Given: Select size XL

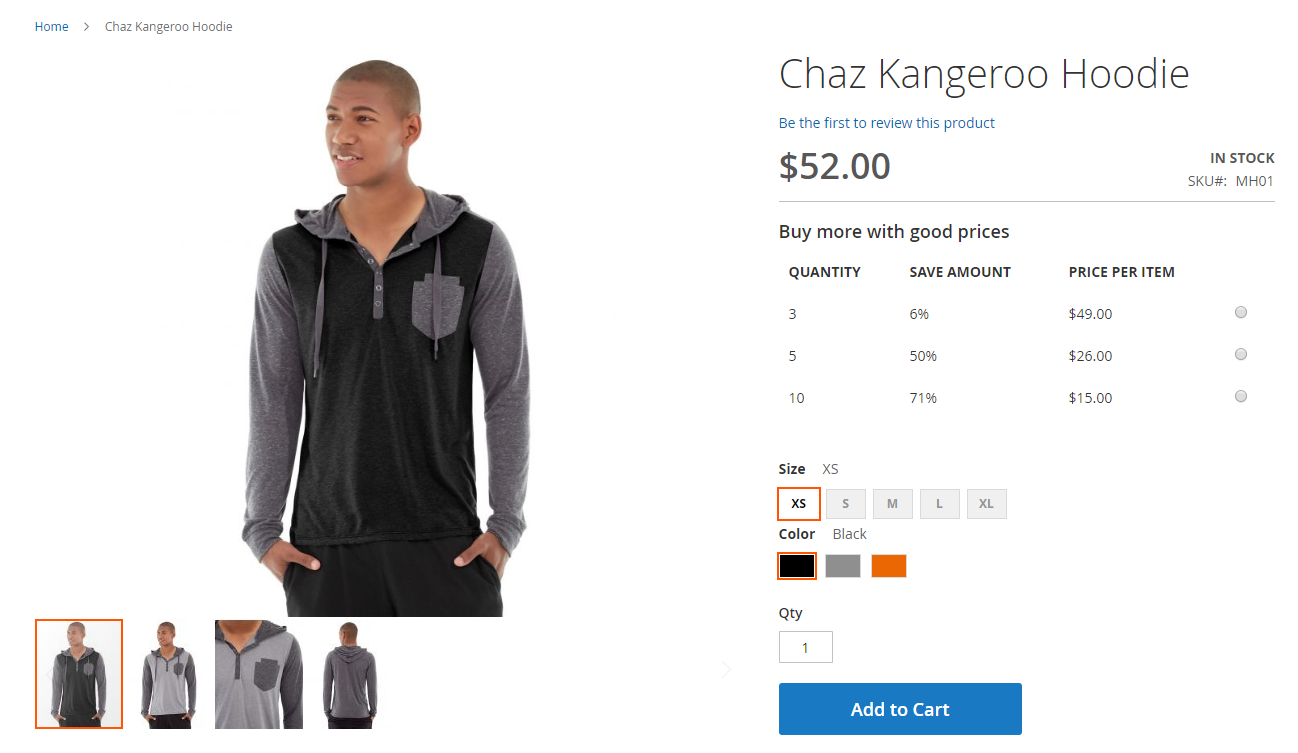Looking at the screenshot, I should pyautogui.click(x=987, y=504).
